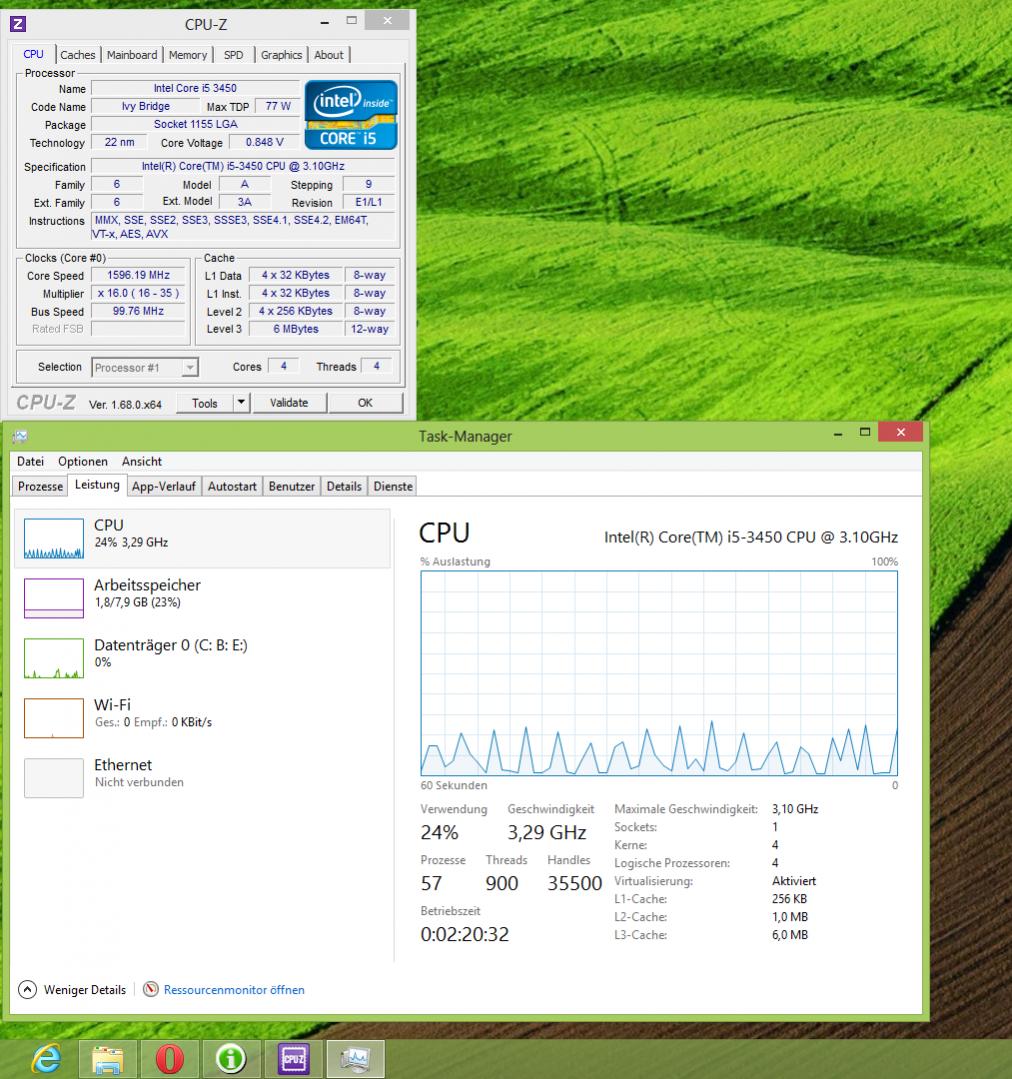Screen dimensions: 1012x1079
Task: Switch to the Prozesse tab
Action: pyautogui.click(x=41, y=486)
